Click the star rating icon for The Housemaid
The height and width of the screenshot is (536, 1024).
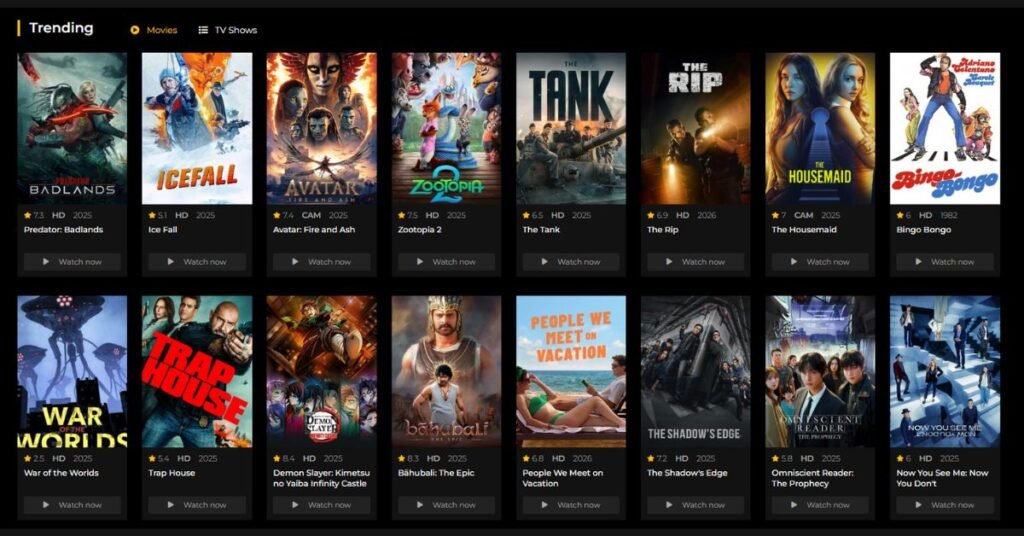click(776, 215)
